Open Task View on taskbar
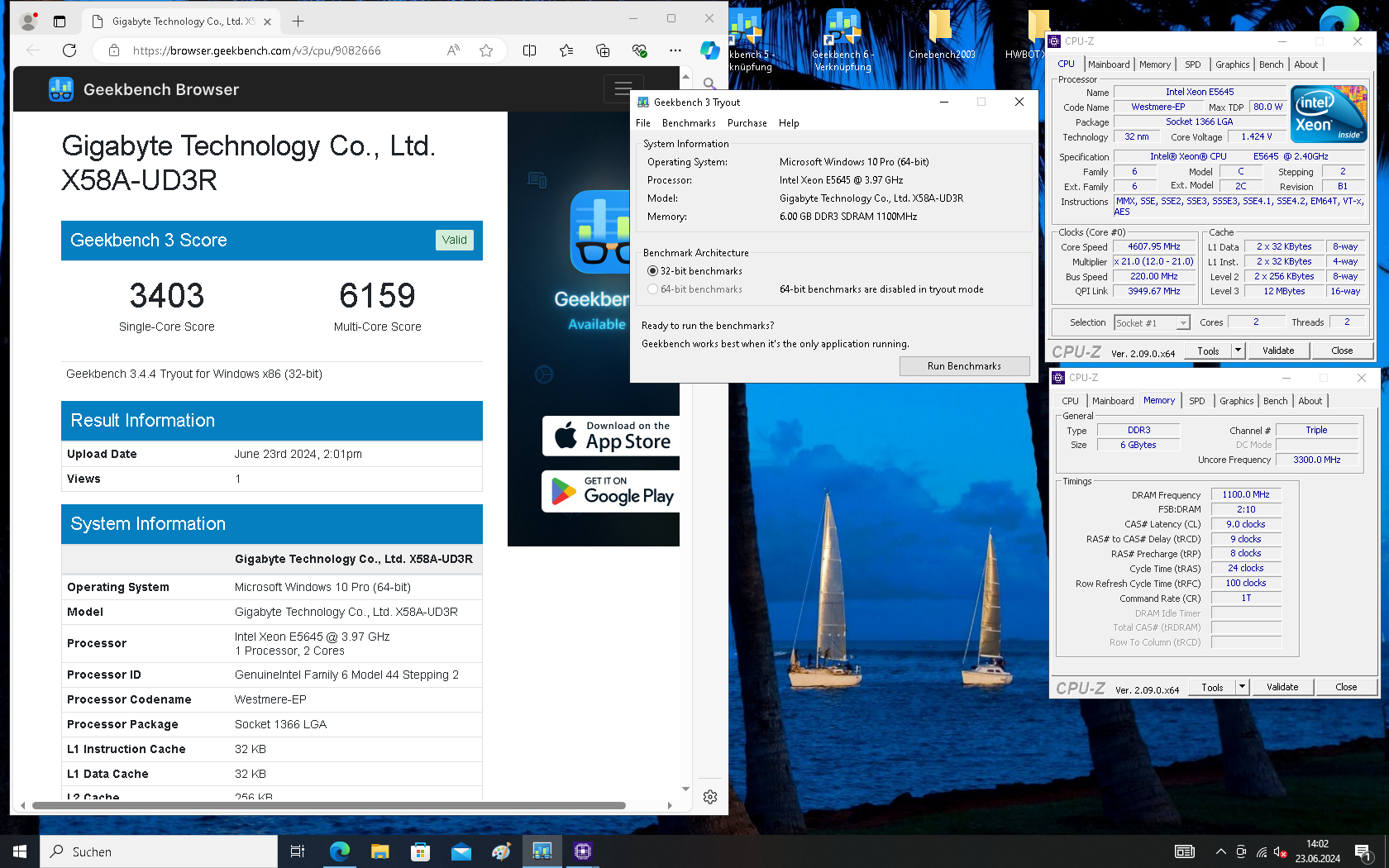 [298, 851]
